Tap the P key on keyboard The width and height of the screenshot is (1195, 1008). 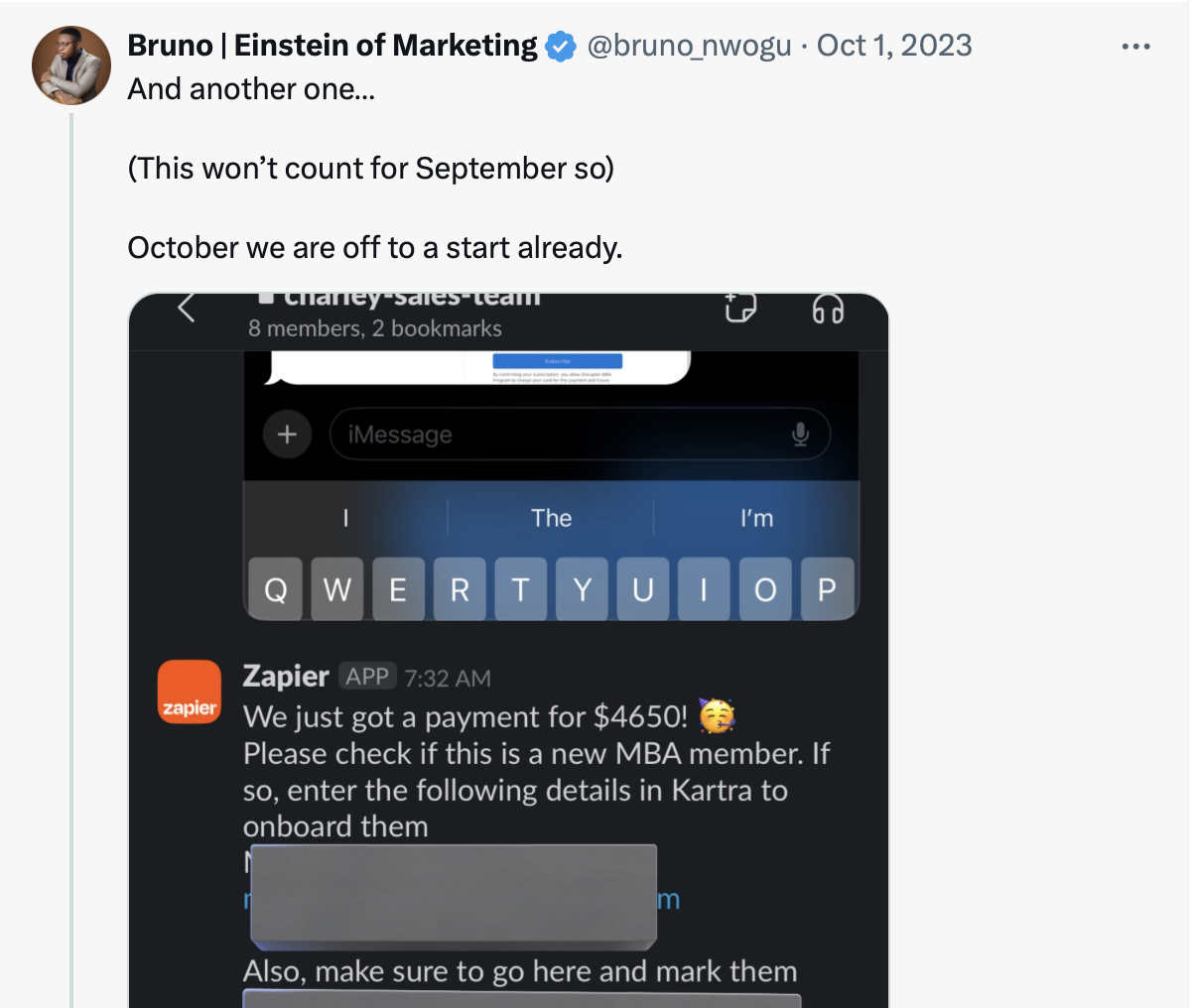pyautogui.click(x=827, y=589)
